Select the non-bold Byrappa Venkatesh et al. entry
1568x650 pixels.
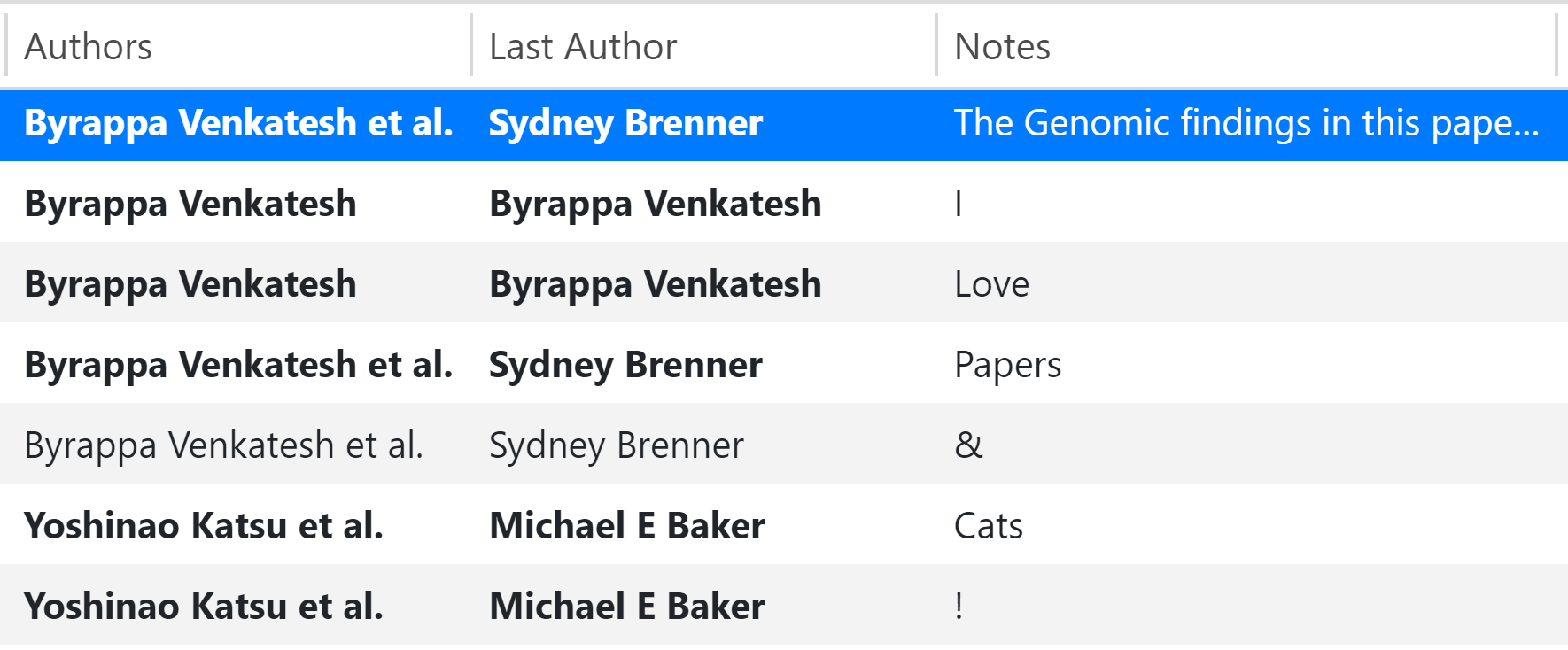(223, 445)
